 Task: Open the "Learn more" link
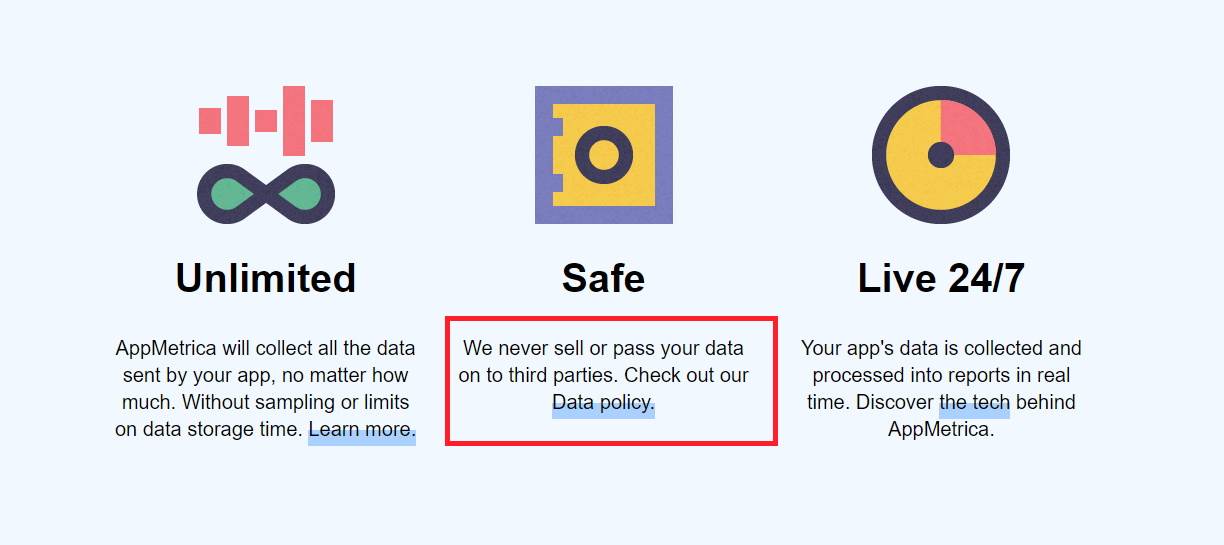click(x=361, y=430)
